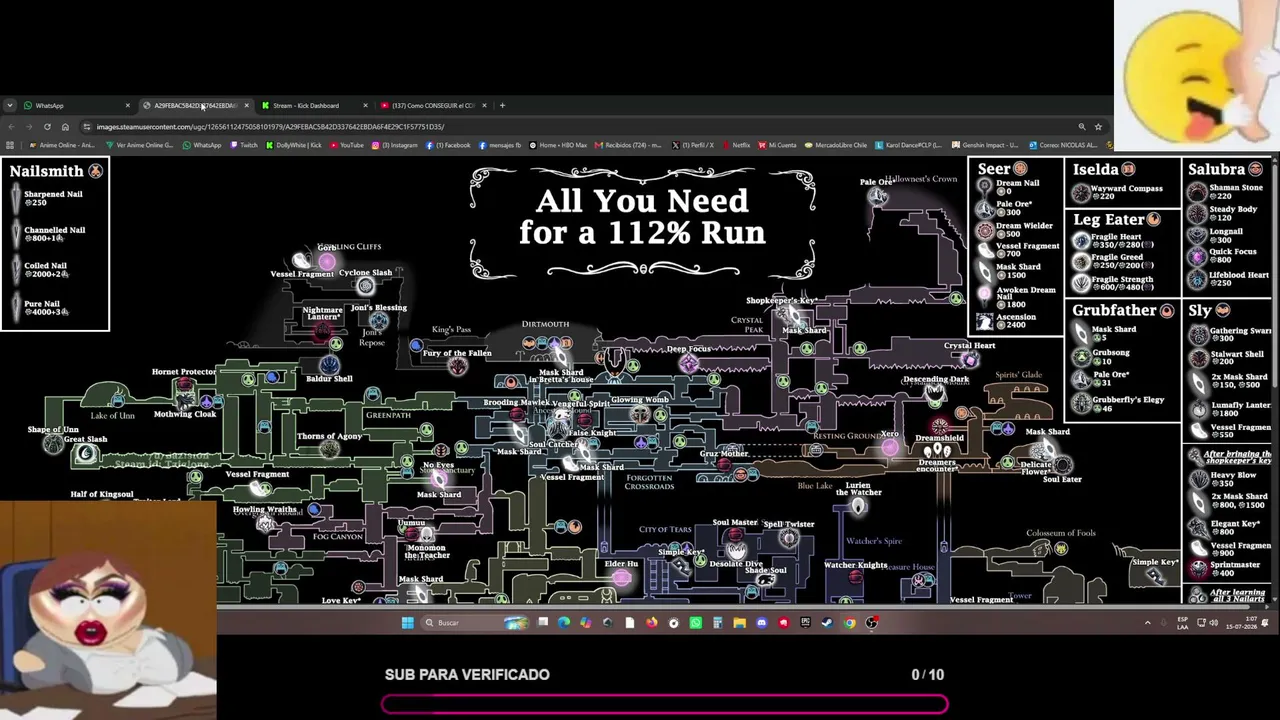The width and height of the screenshot is (1280, 720).
Task: Open the Facebook bookmark
Action: [x=448, y=145]
